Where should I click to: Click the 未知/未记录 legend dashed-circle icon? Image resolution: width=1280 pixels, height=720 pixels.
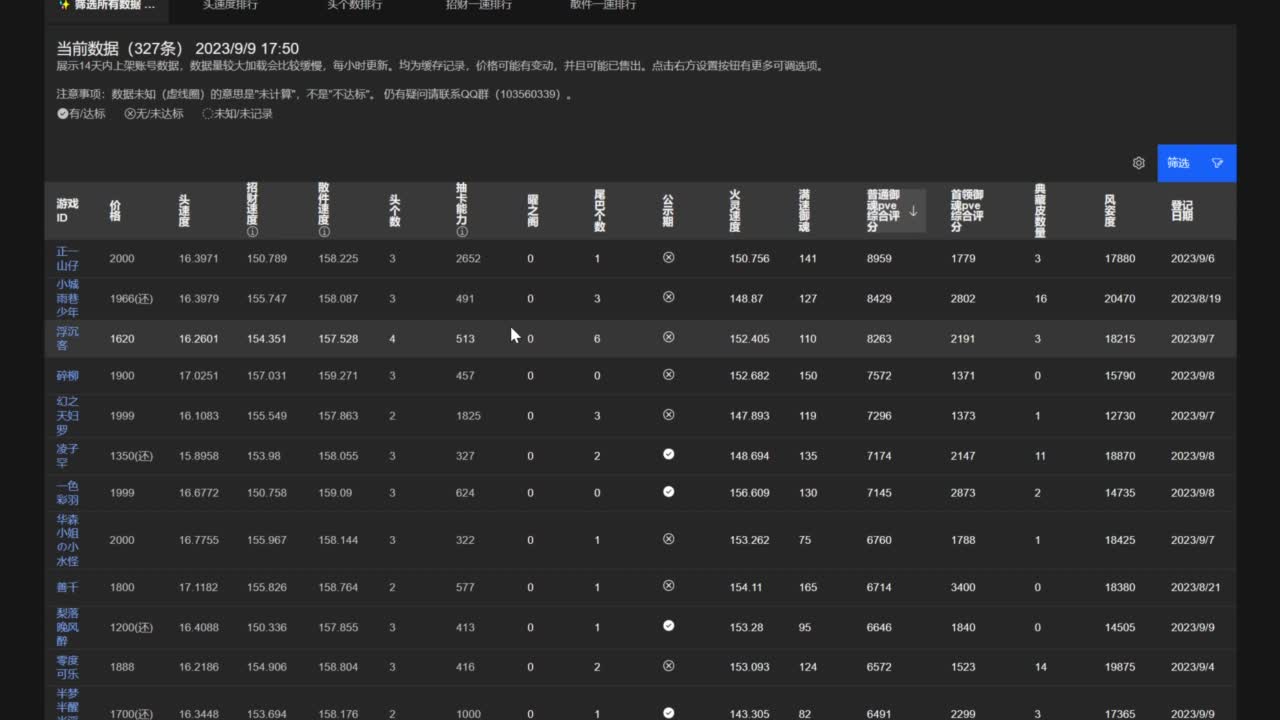[x=208, y=114]
